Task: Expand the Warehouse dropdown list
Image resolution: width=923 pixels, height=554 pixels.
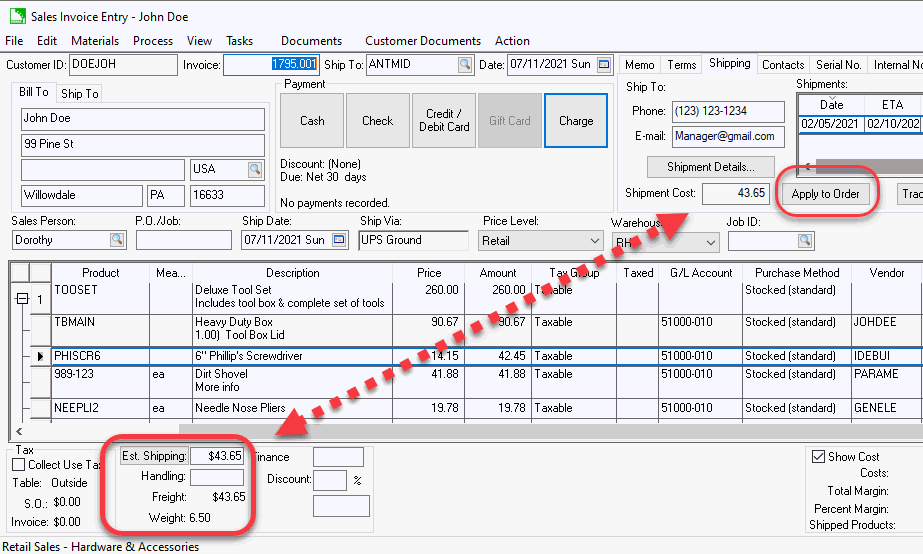Action: coord(711,242)
